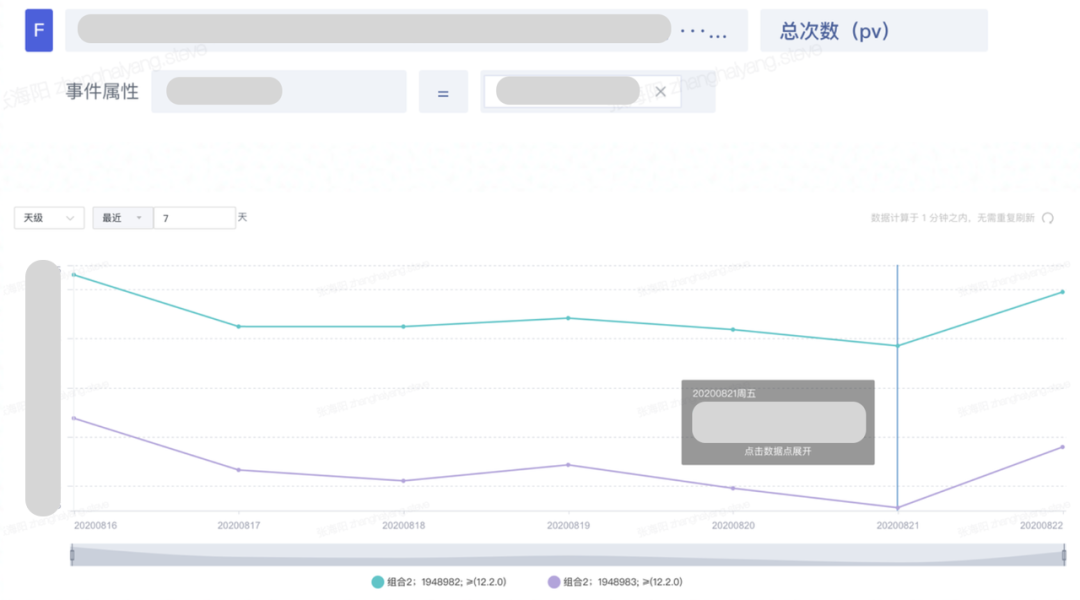Click the 20200816 axis label
Screen dimensions: 1080x600
point(96,525)
